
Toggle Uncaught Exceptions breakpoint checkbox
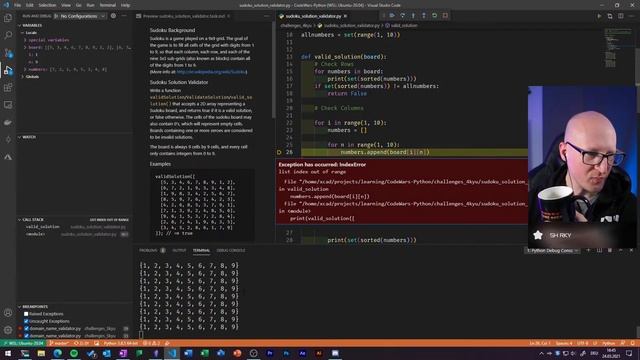26,321
